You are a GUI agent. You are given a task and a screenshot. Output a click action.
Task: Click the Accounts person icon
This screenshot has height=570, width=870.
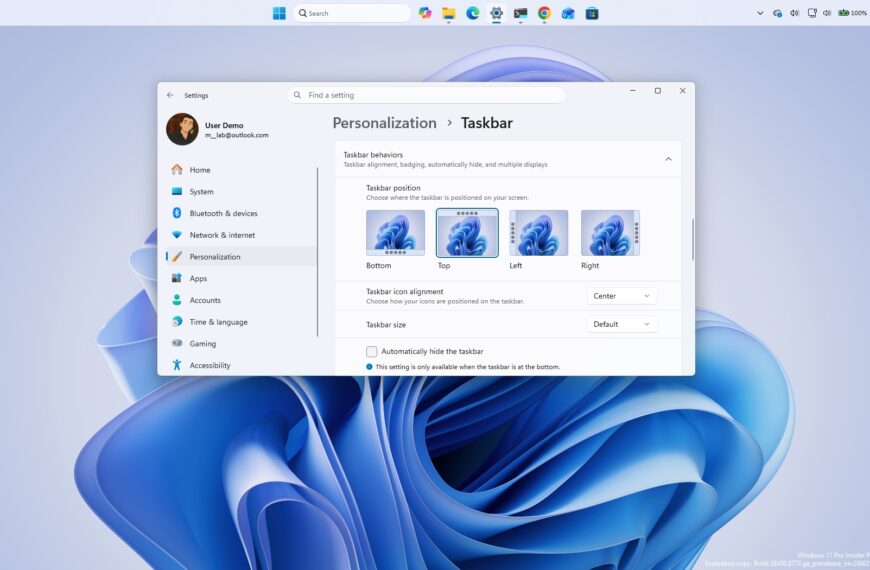click(177, 300)
